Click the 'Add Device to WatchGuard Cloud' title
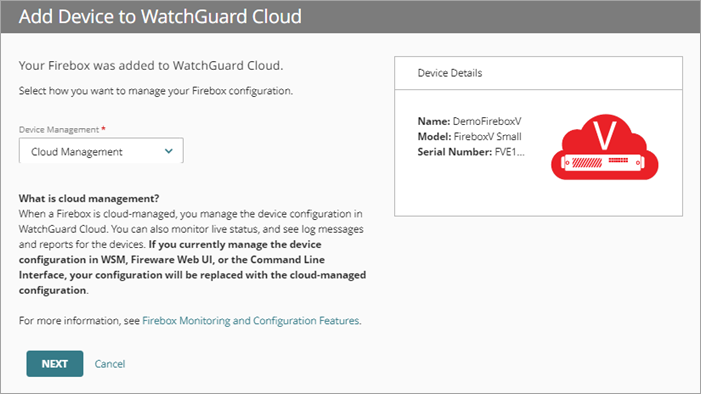The image size is (701, 394). point(160,17)
